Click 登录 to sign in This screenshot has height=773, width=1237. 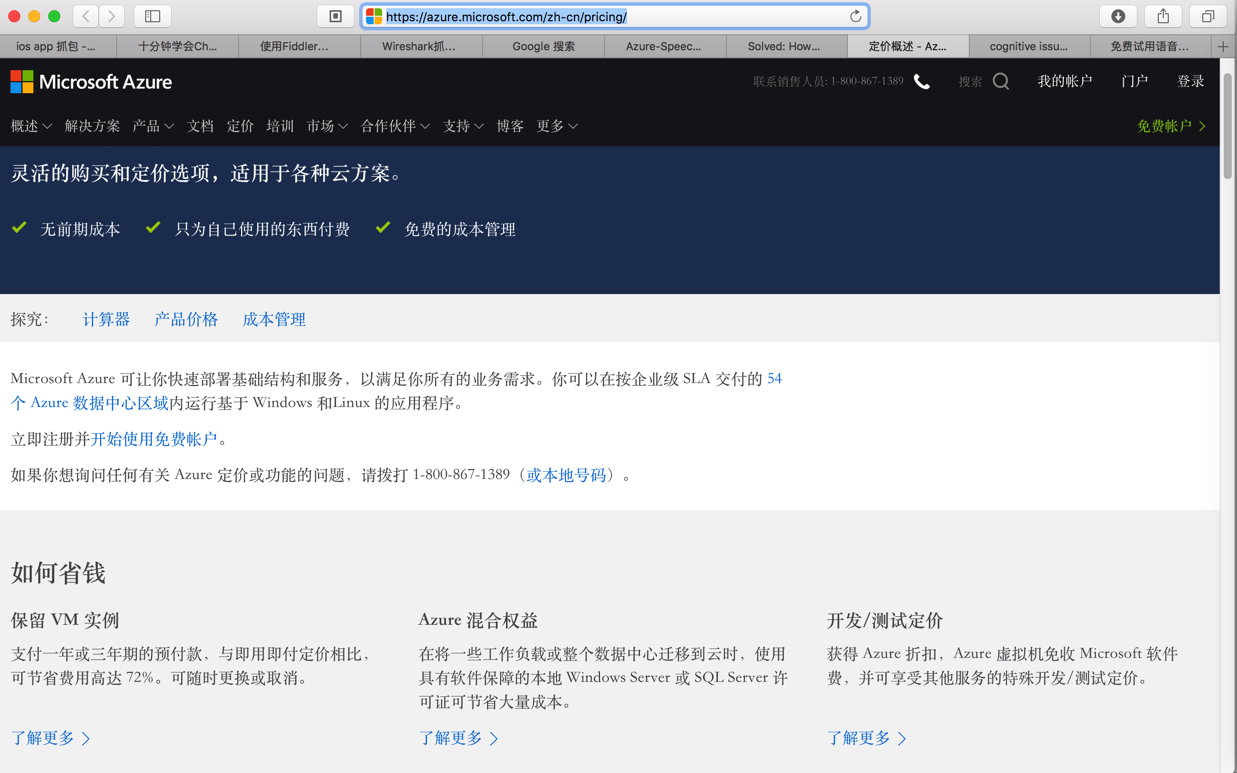(1190, 81)
